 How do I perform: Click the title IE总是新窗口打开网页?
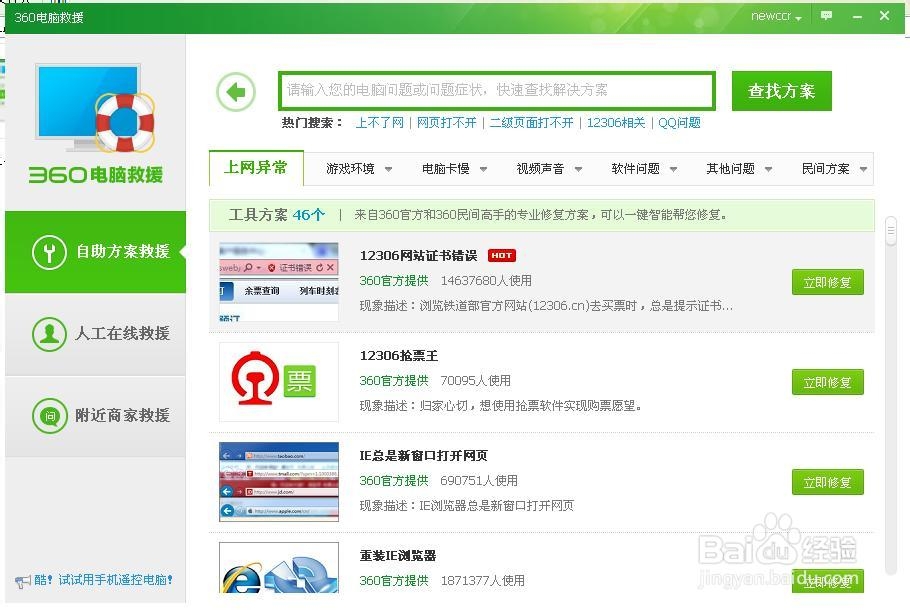coord(423,456)
